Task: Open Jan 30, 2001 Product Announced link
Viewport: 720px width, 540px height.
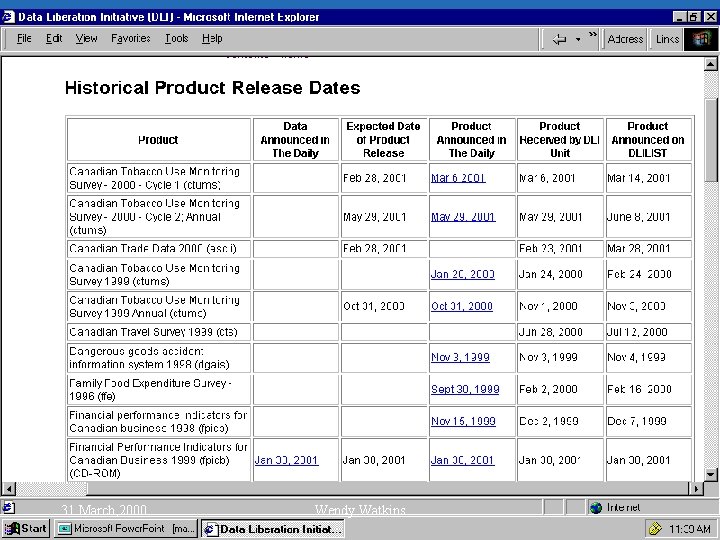Action: tap(462, 460)
